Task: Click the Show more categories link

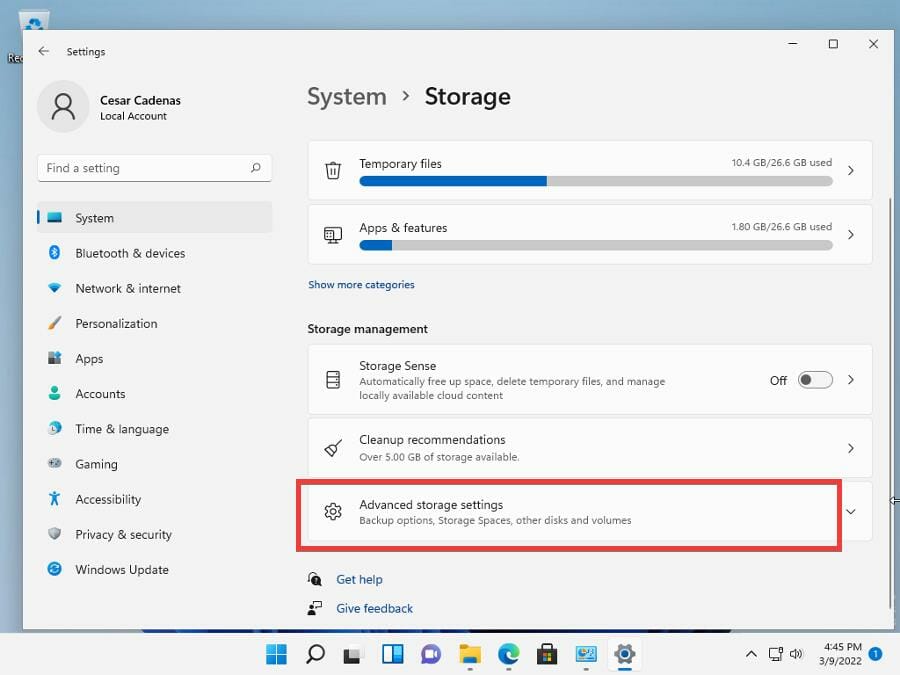Action: pyautogui.click(x=361, y=285)
